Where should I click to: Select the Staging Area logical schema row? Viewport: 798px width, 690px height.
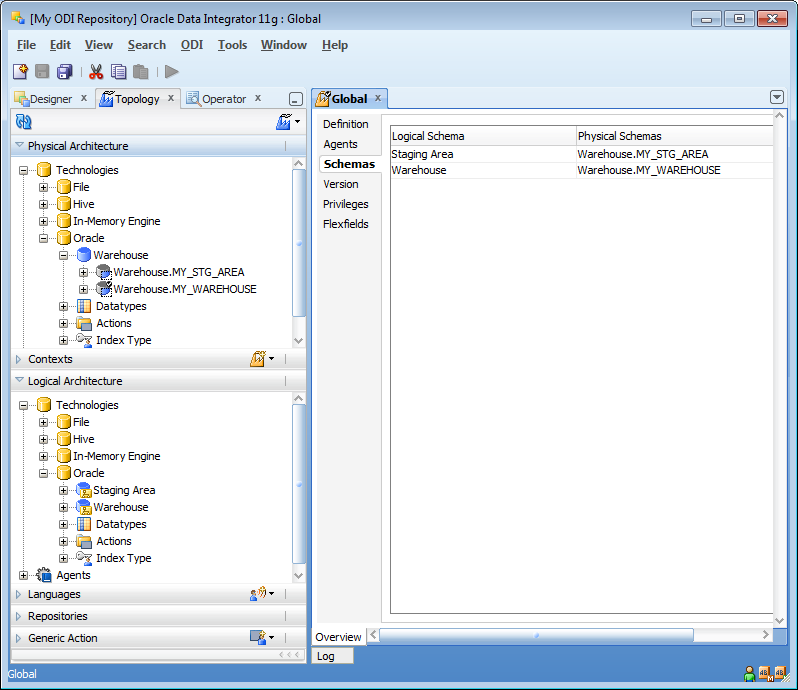click(x=422, y=154)
